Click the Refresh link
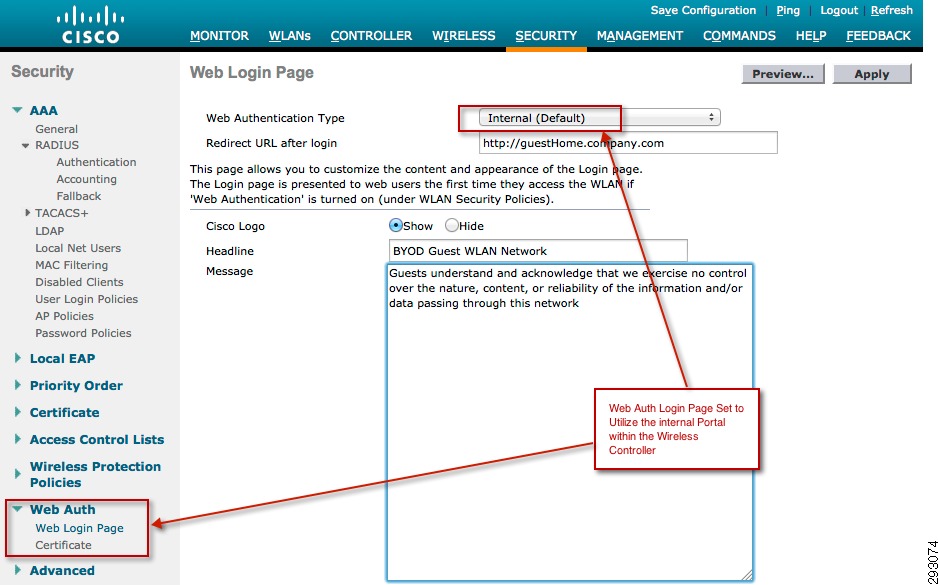 [x=892, y=10]
